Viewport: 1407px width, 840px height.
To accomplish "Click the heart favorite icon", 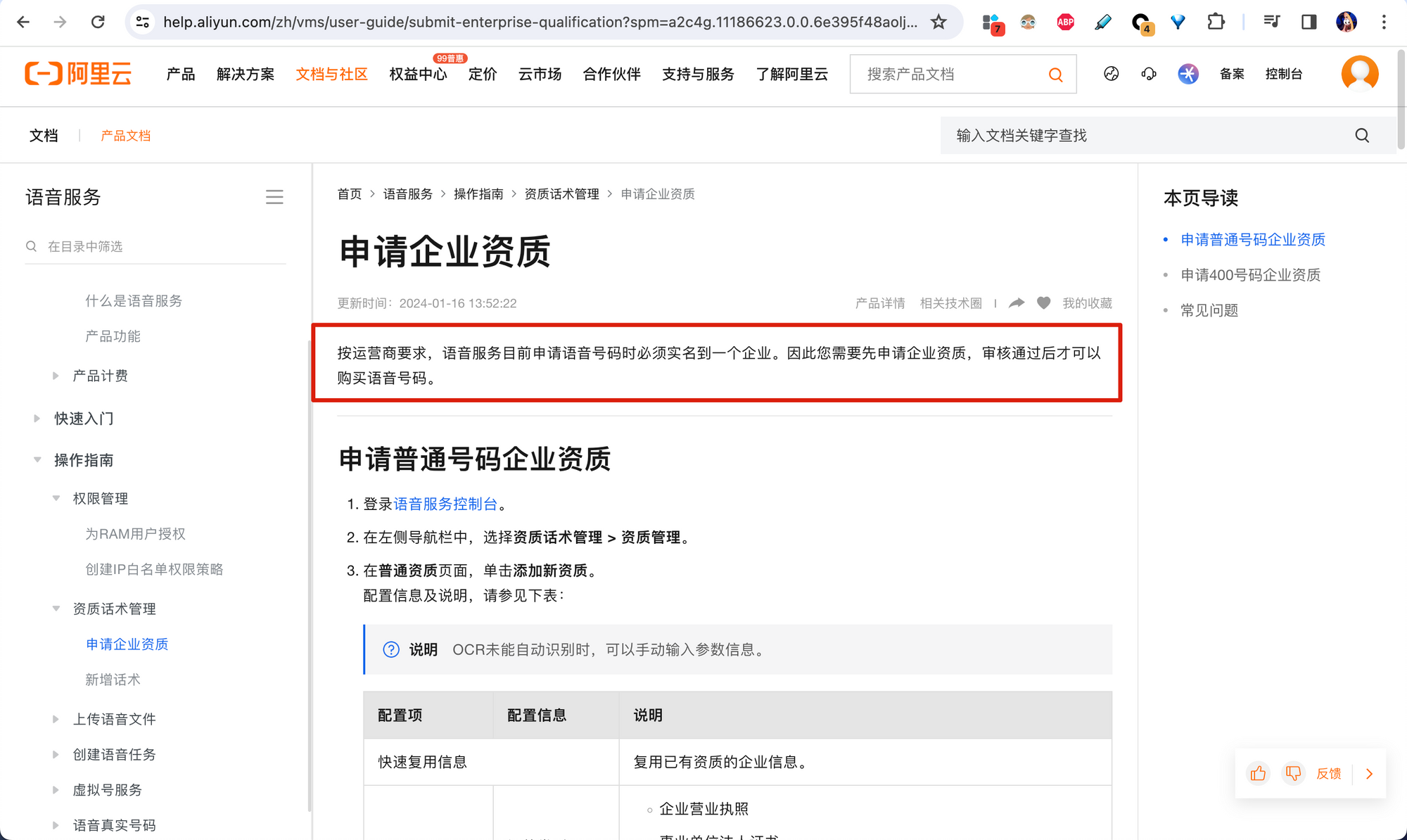I will point(1043,303).
